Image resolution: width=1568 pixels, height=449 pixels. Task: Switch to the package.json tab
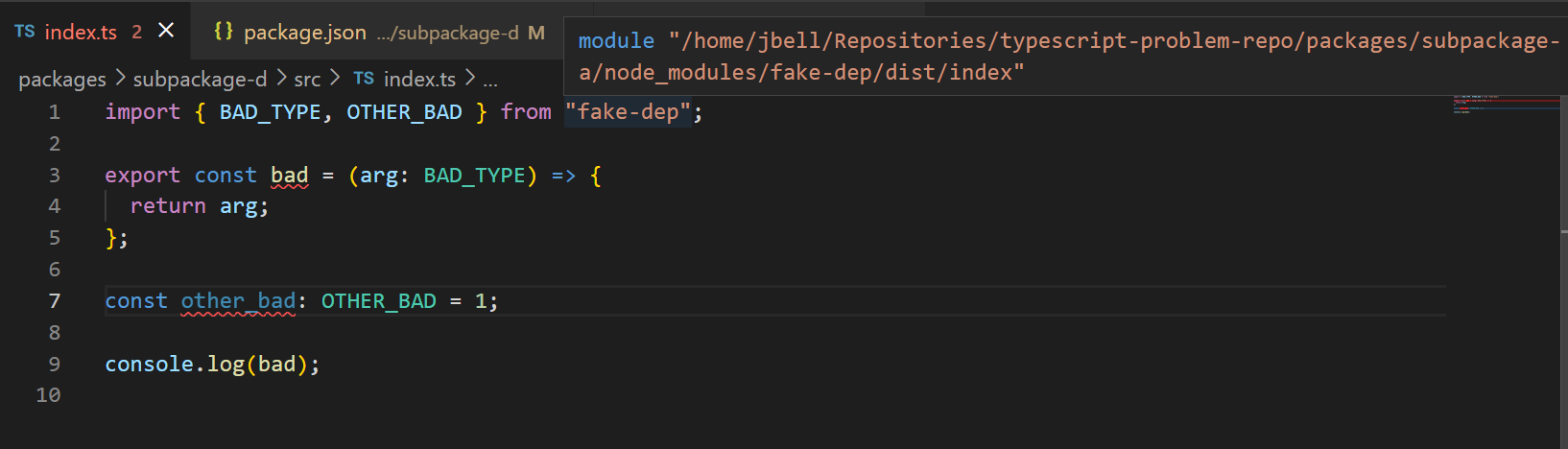(x=304, y=33)
